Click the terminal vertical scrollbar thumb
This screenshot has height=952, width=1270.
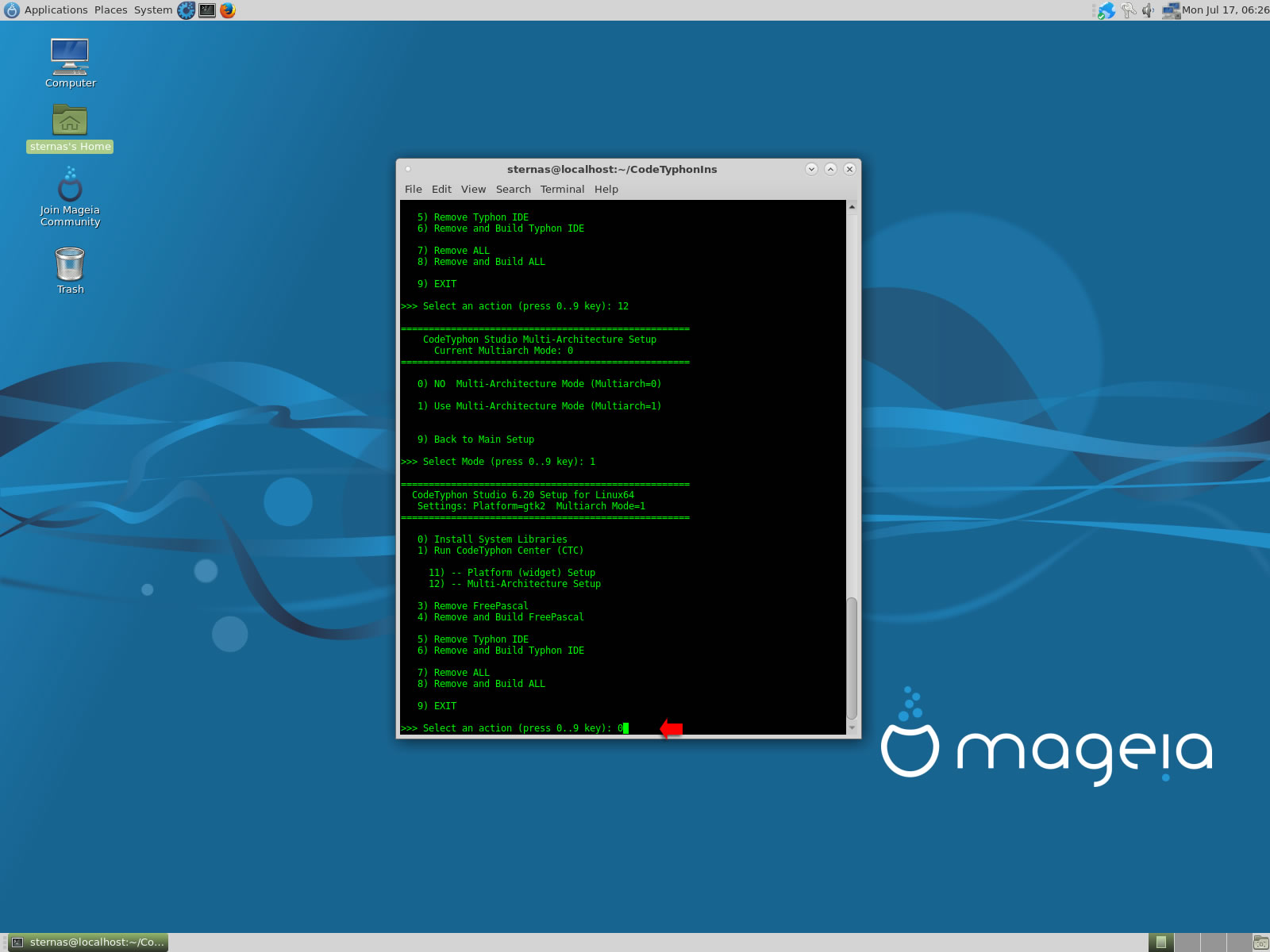point(852,658)
